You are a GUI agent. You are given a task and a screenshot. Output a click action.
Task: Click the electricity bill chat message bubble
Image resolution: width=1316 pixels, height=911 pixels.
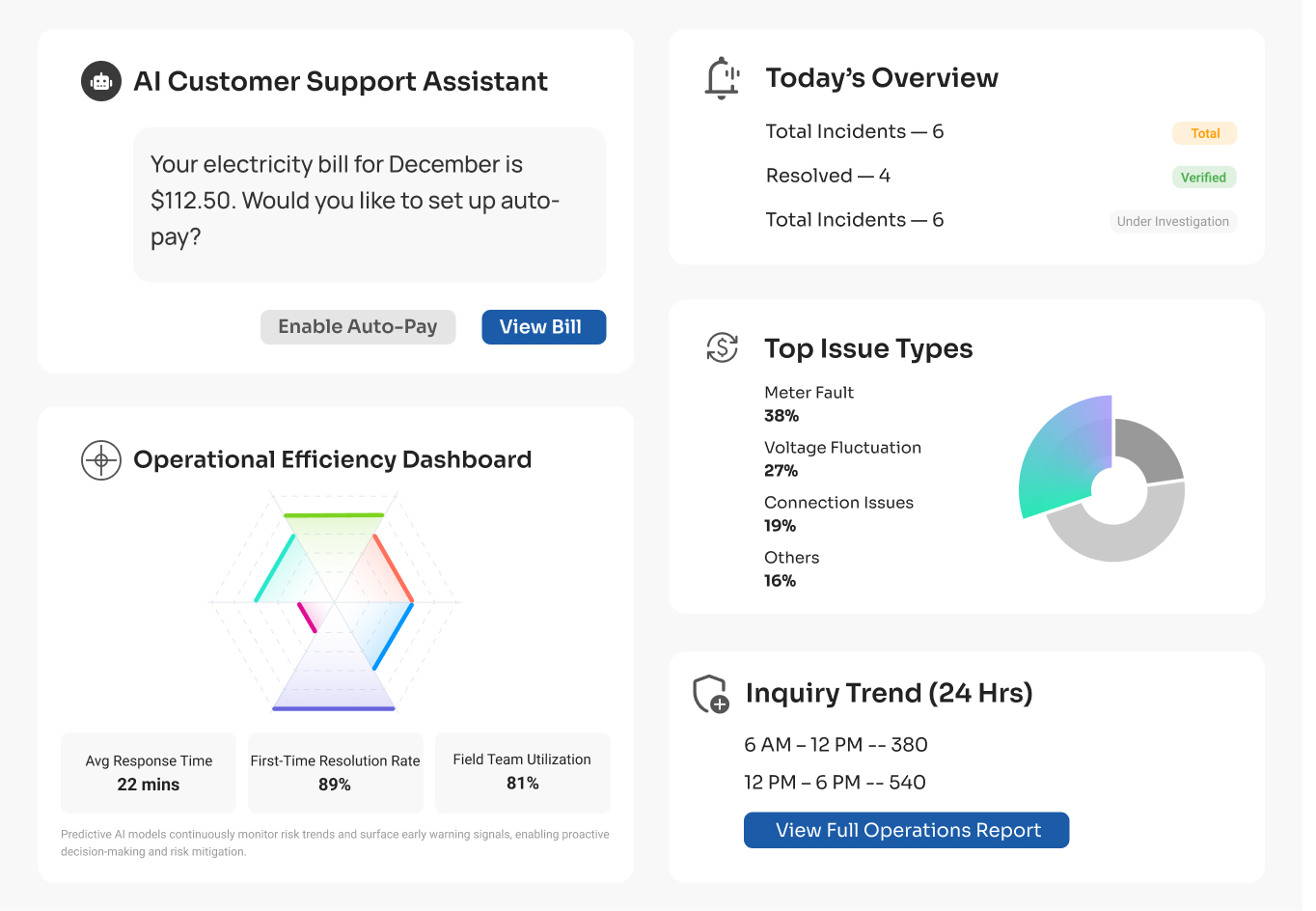370,205
